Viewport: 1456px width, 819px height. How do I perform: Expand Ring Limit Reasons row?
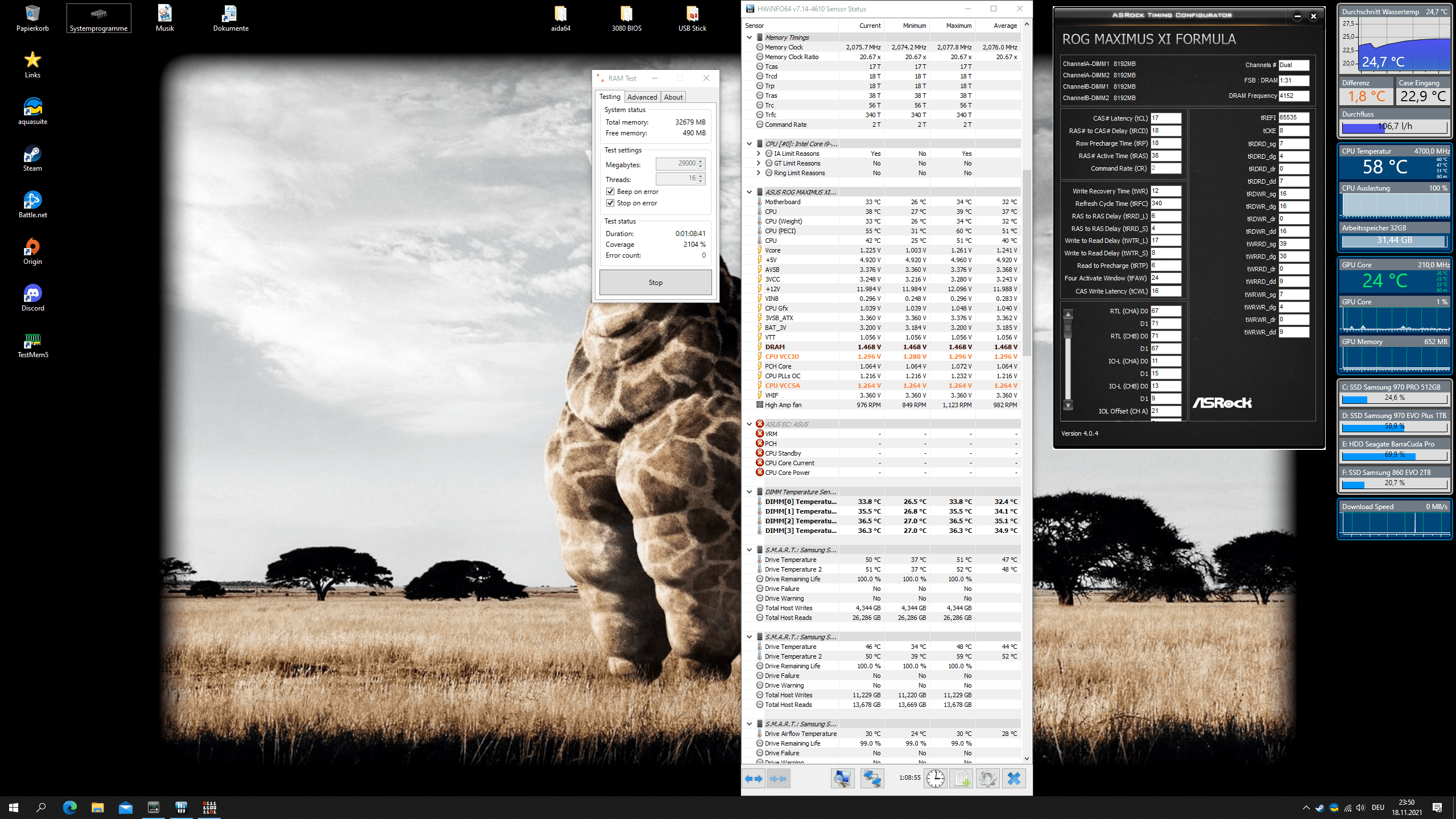(758, 173)
